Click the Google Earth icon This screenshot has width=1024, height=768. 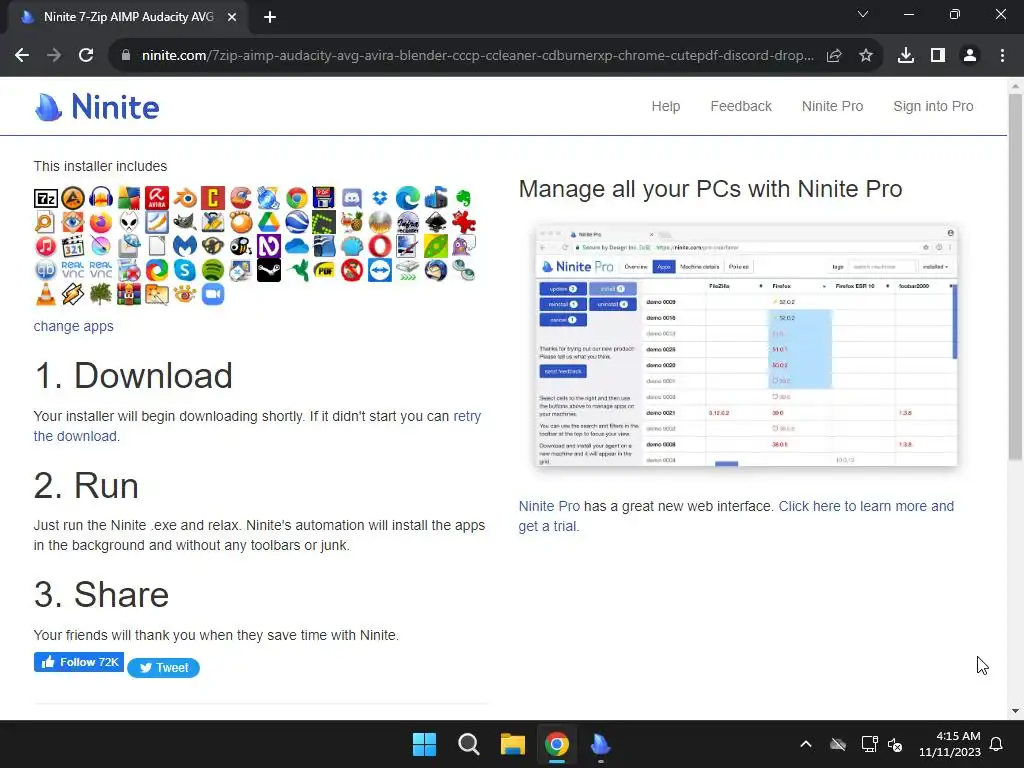[296, 223]
